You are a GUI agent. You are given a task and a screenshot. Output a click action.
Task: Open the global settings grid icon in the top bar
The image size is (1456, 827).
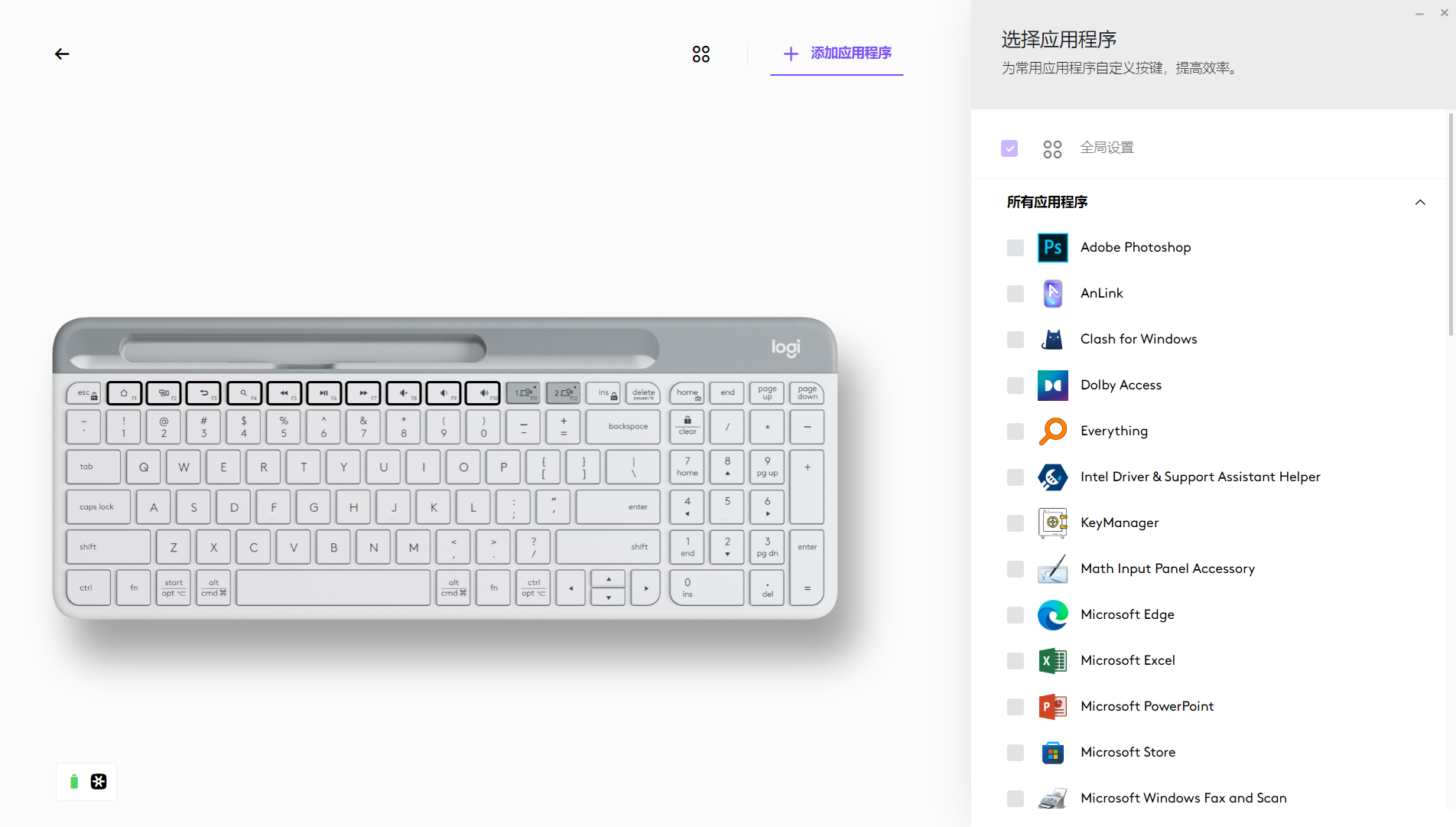pyautogui.click(x=701, y=54)
